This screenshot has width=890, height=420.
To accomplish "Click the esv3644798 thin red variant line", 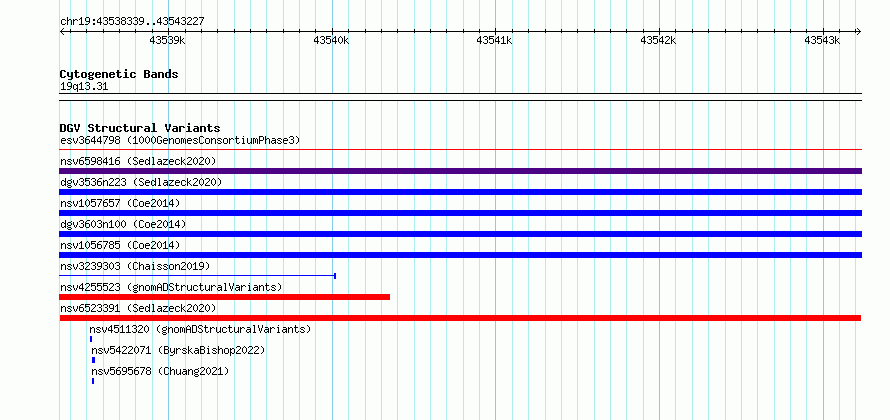I will (x=460, y=150).
